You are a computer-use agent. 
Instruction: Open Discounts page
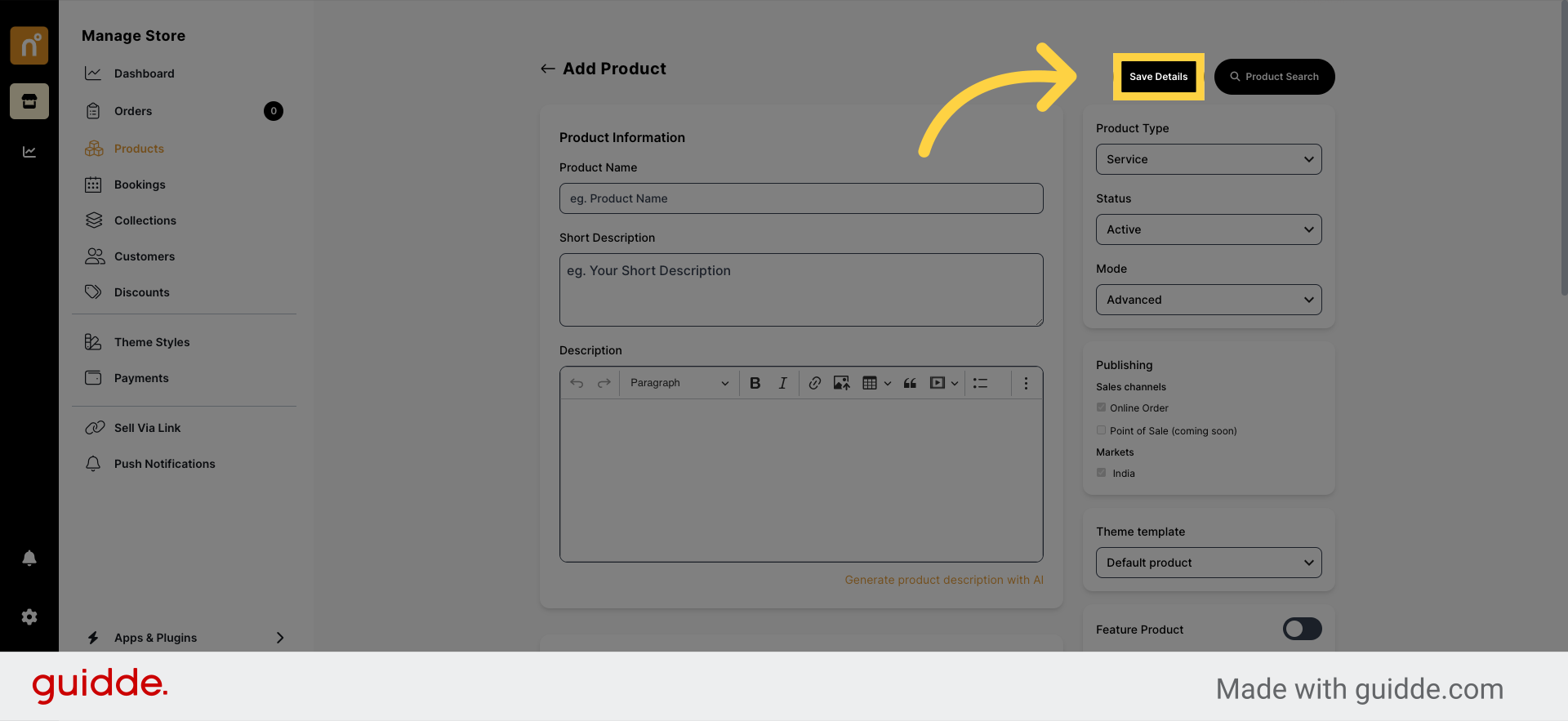pos(142,292)
